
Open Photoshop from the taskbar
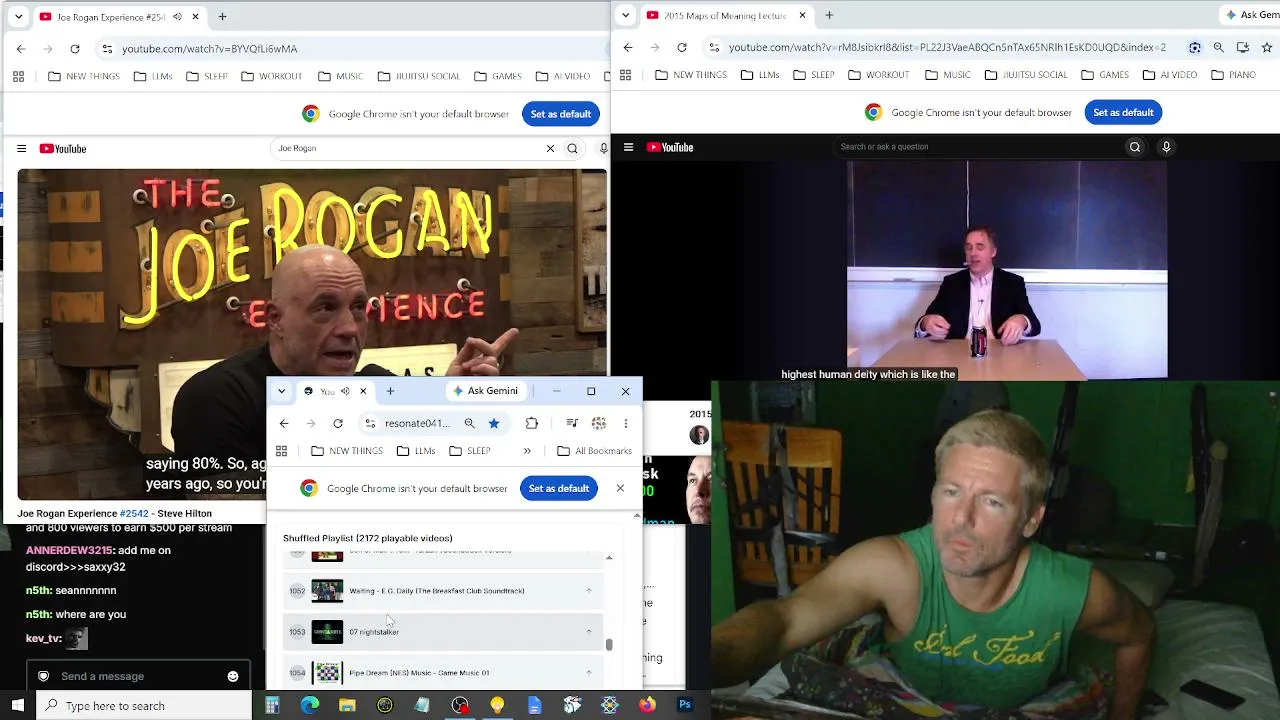685,705
